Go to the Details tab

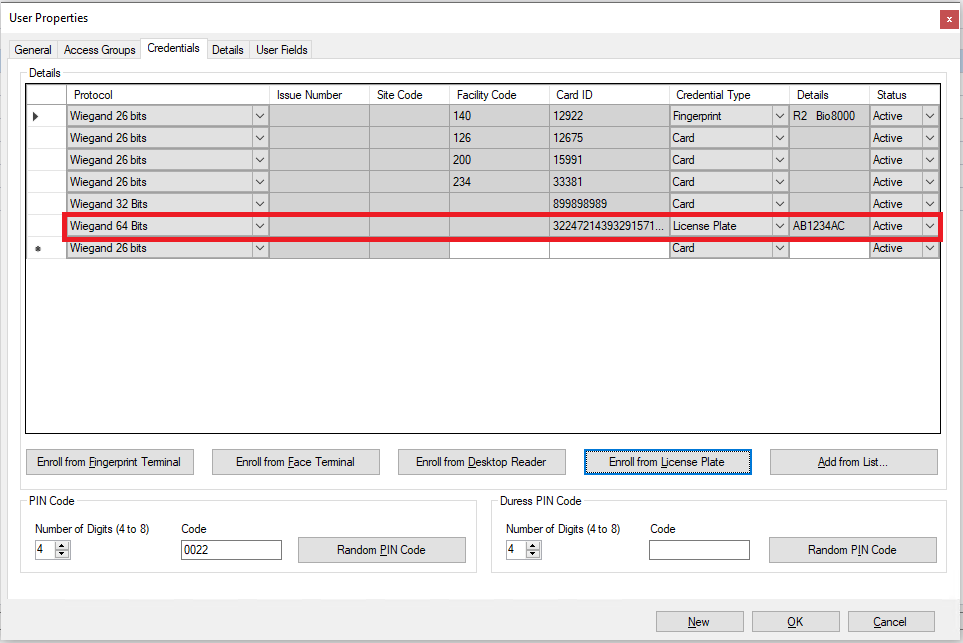click(228, 50)
